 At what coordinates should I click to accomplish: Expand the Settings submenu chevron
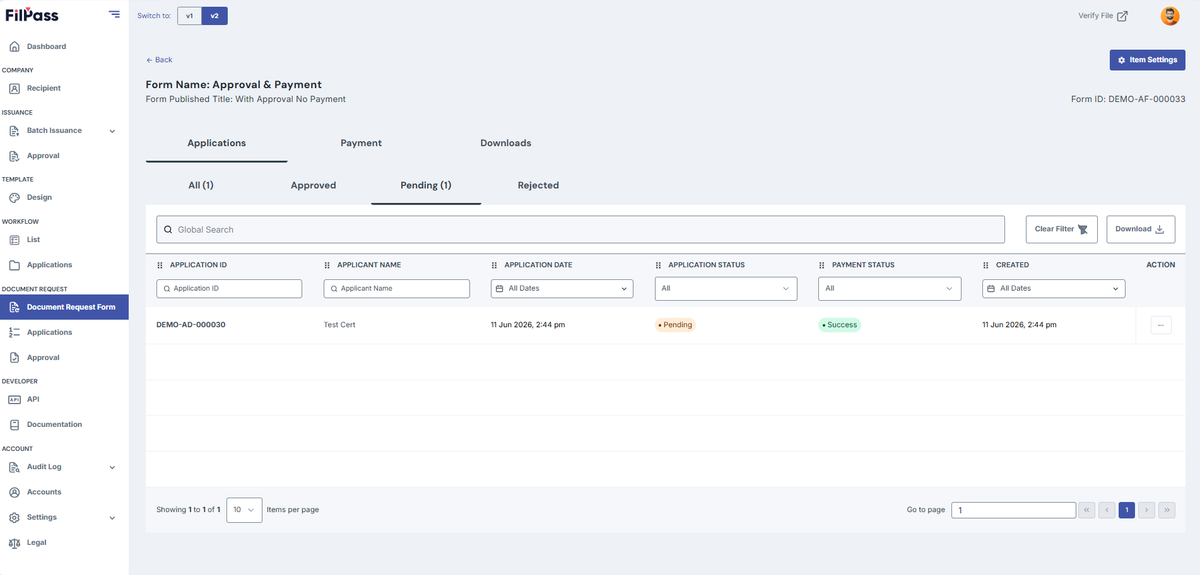(x=112, y=517)
